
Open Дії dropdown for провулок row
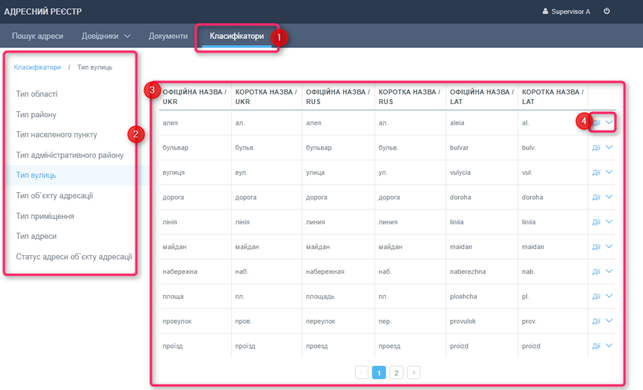(x=602, y=321)
